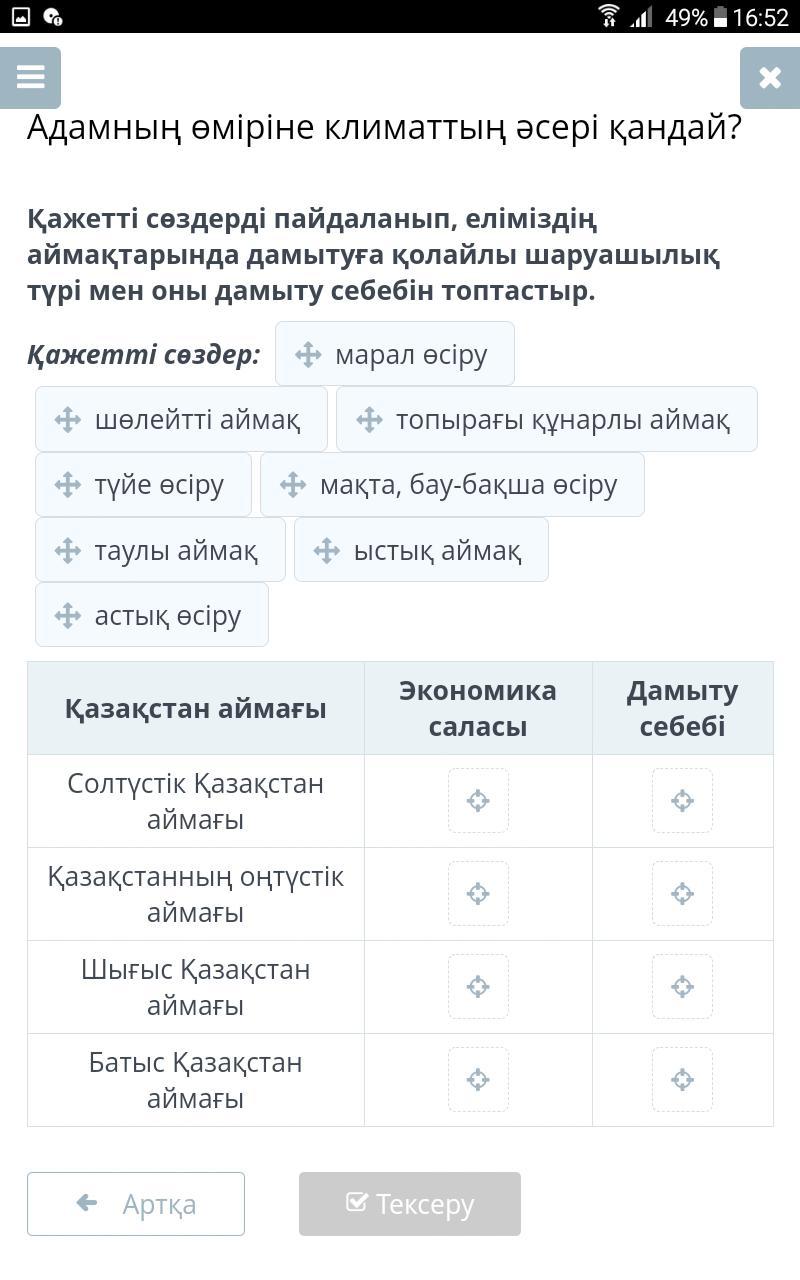Click Дамыту себебі slot for Шығыс Қазақстан
Viewport: 800px width, 1280px height.
[x=682, y=987]
